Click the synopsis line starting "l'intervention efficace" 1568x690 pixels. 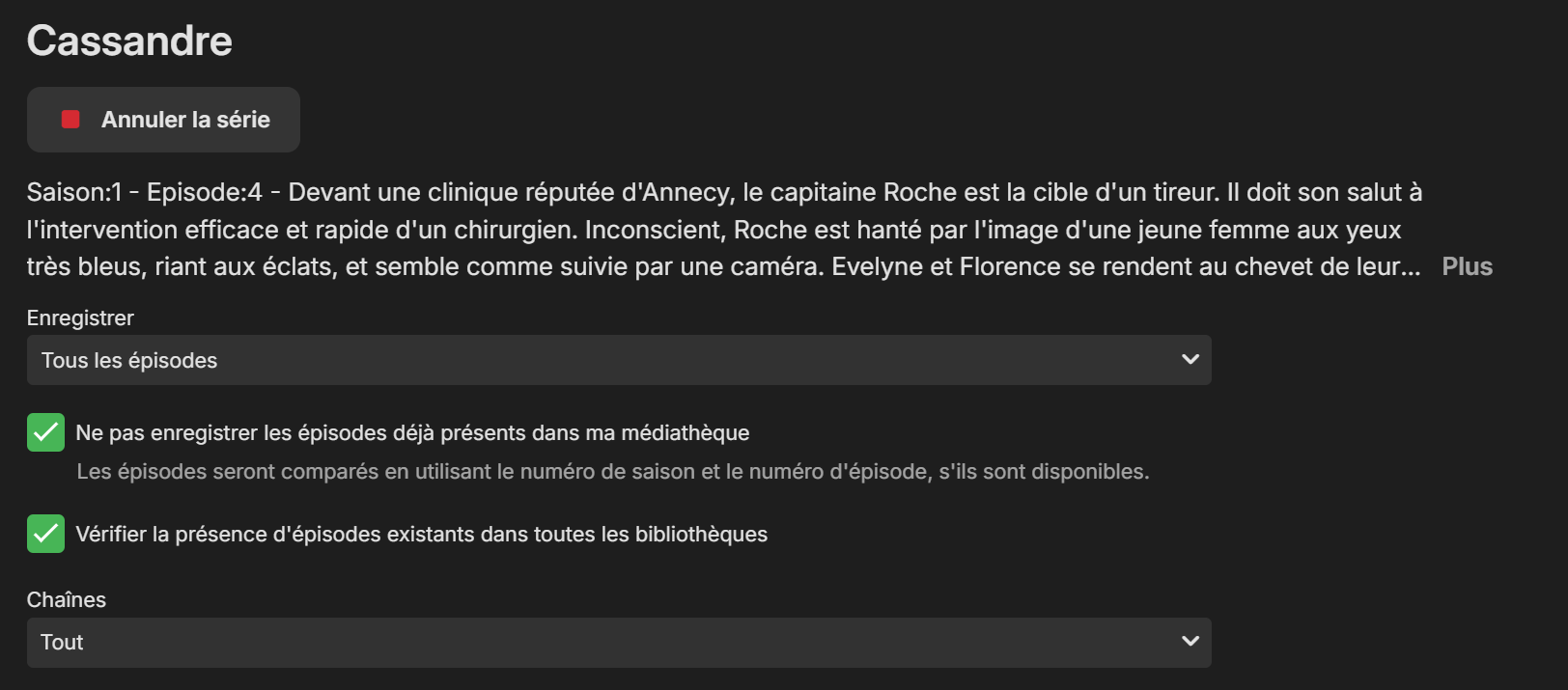pyautogui.click(x=714, y=230)
